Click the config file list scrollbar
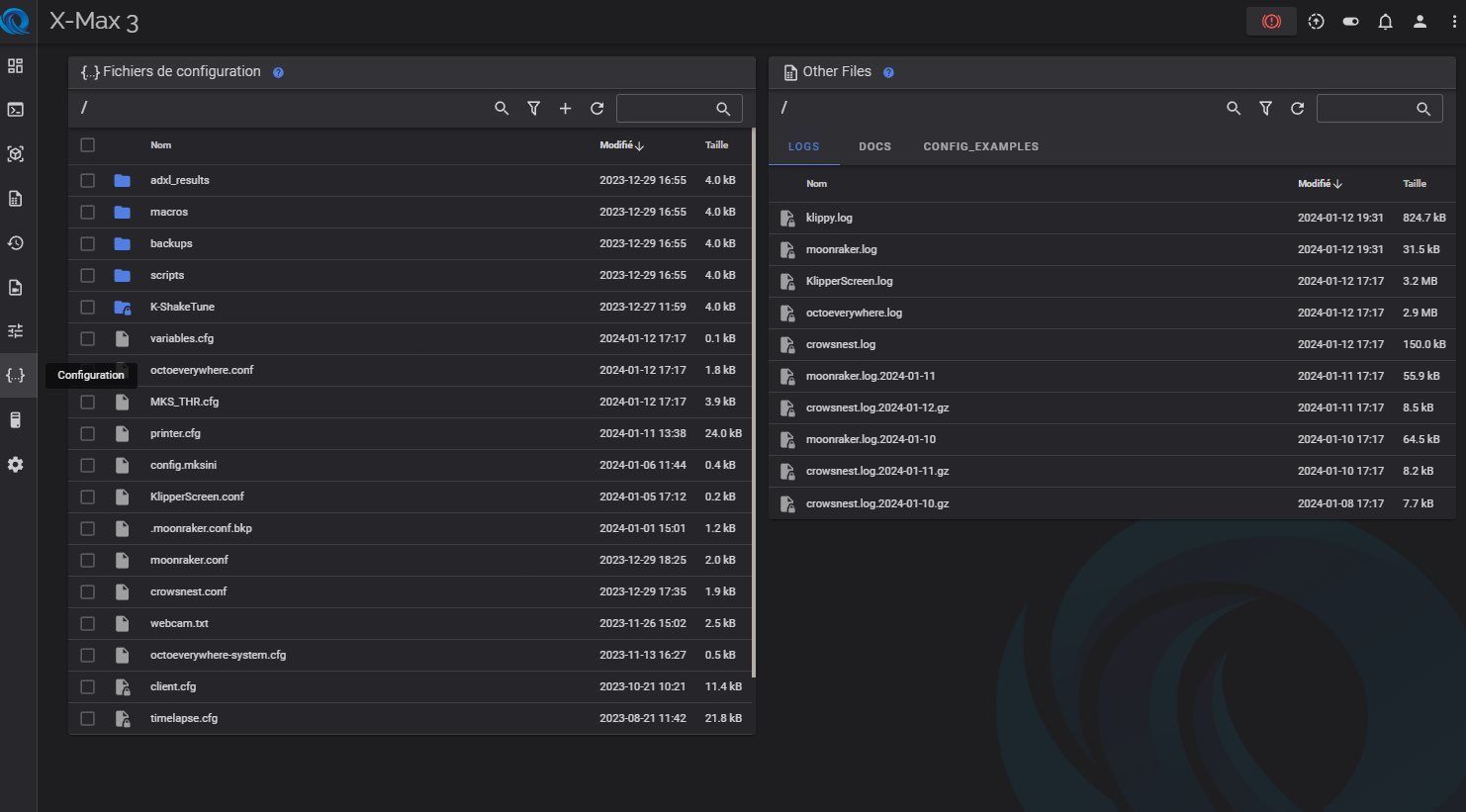Viewport: 1466px width, 812px height. (753, 403)
